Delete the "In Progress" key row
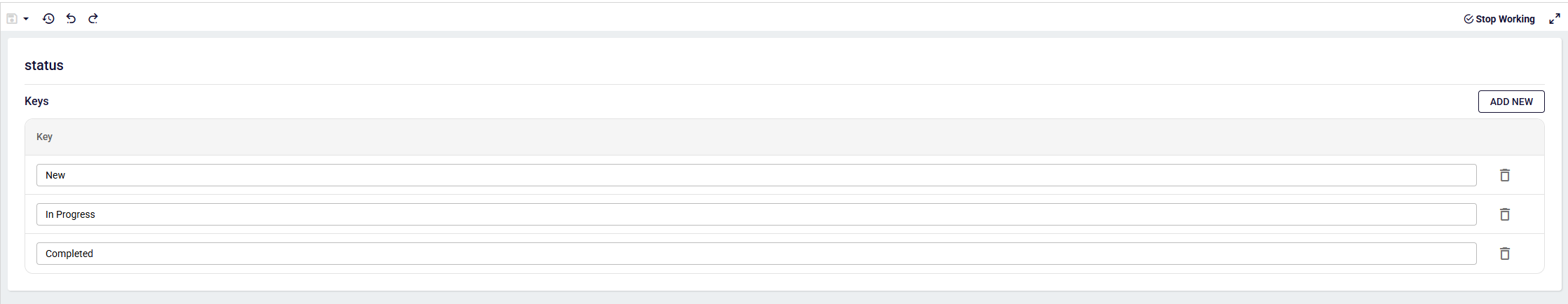 (x=1504, y=214)
